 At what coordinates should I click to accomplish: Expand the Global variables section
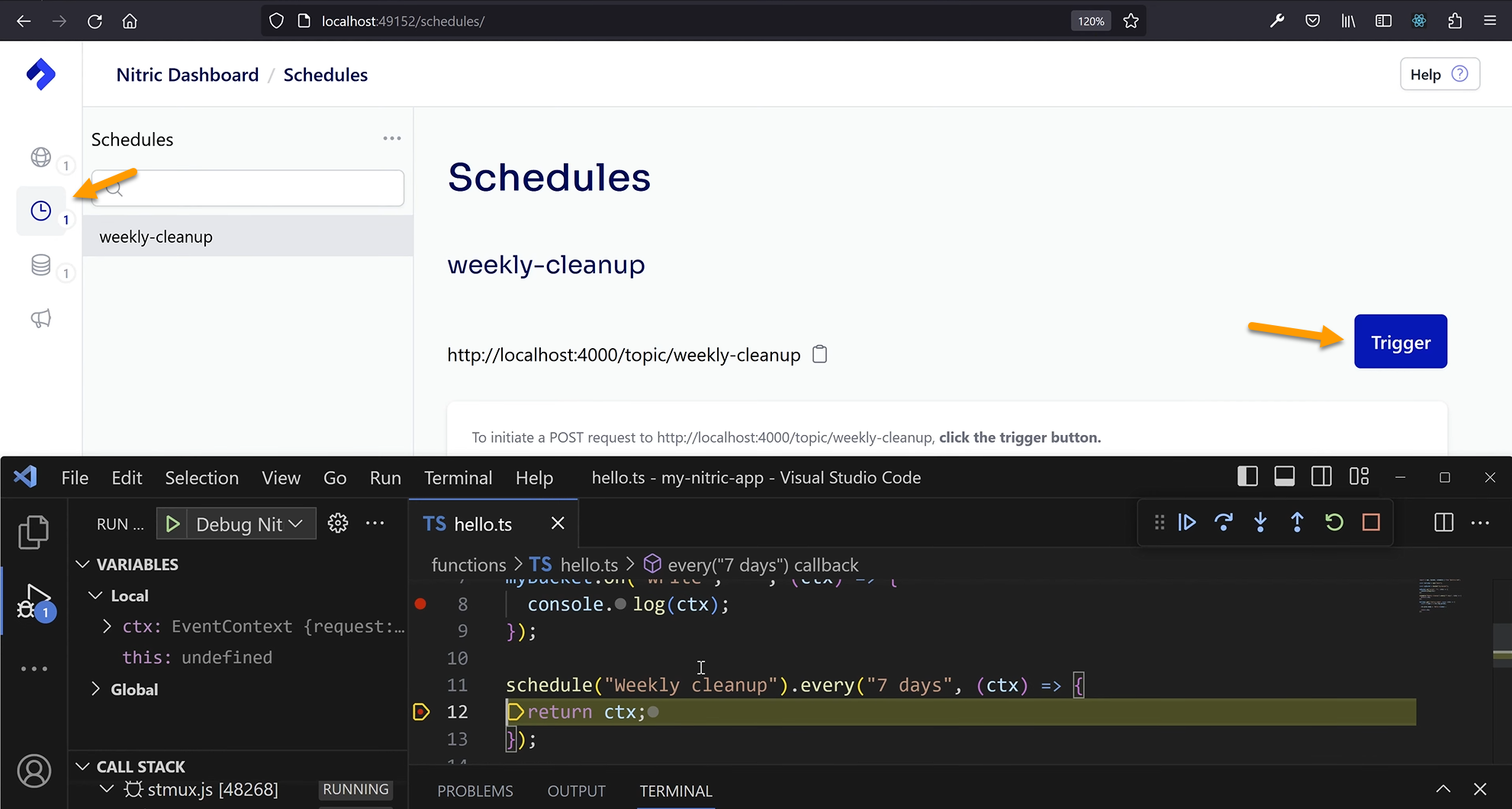(96, 688)
